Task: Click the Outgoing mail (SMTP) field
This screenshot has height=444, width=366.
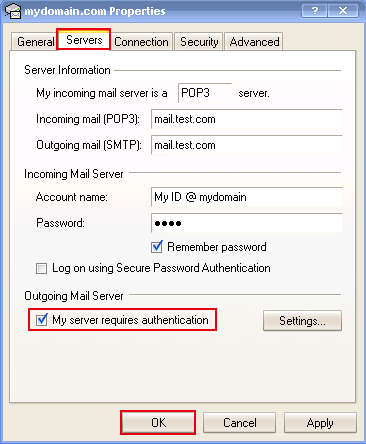Action: [247, 145]
